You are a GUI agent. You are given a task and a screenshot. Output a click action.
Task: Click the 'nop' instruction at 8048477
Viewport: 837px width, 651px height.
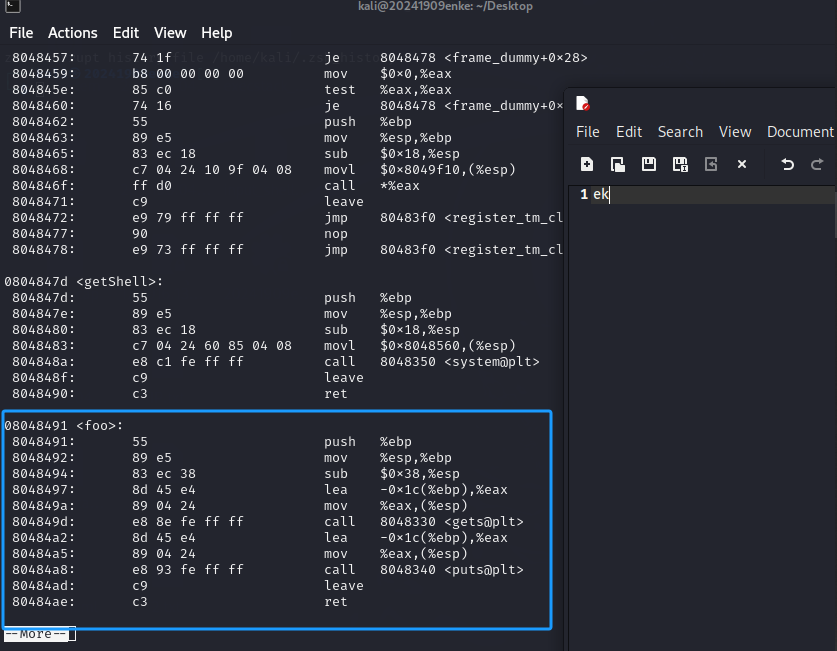pos(335,234)
